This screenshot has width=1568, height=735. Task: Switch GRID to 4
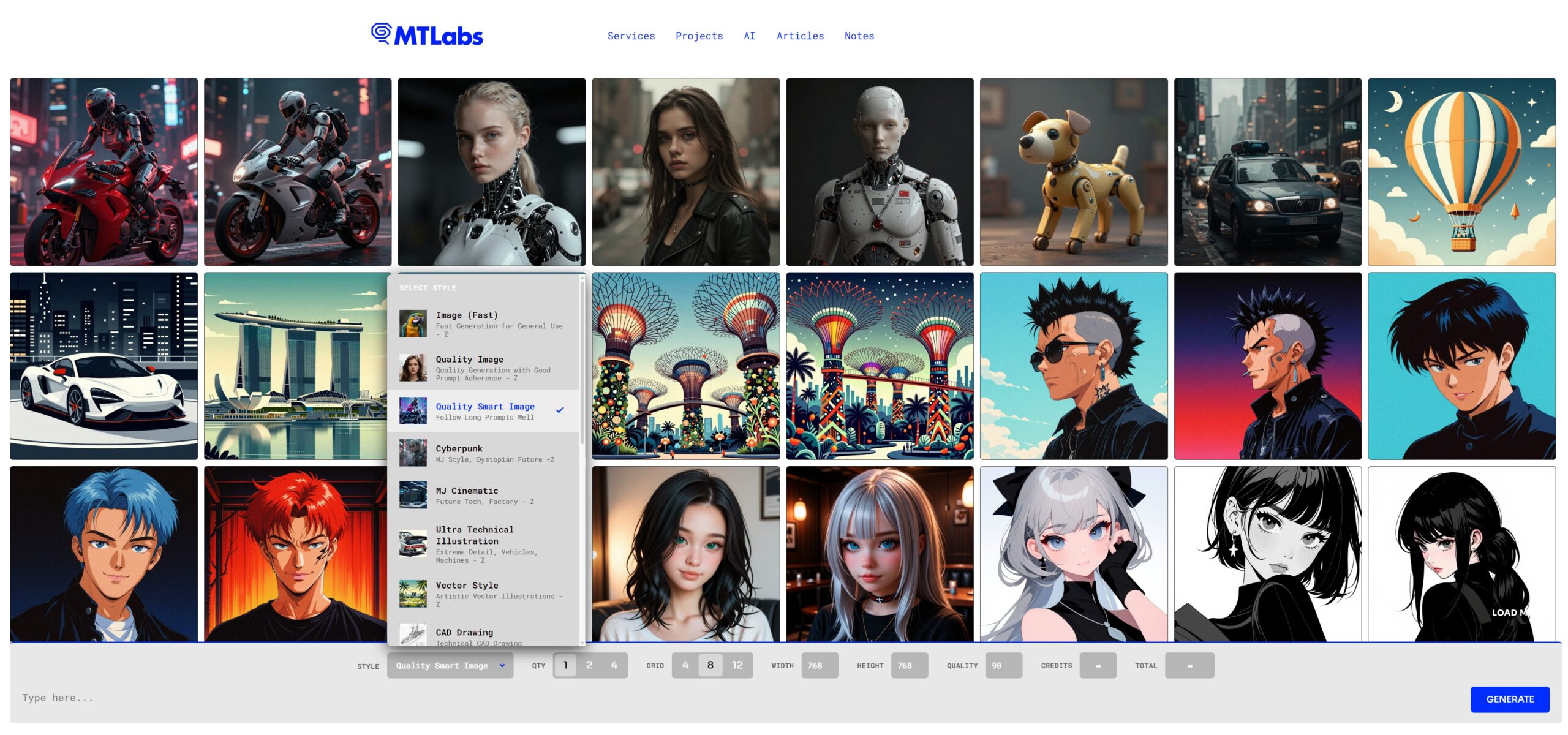pos(684,665)
